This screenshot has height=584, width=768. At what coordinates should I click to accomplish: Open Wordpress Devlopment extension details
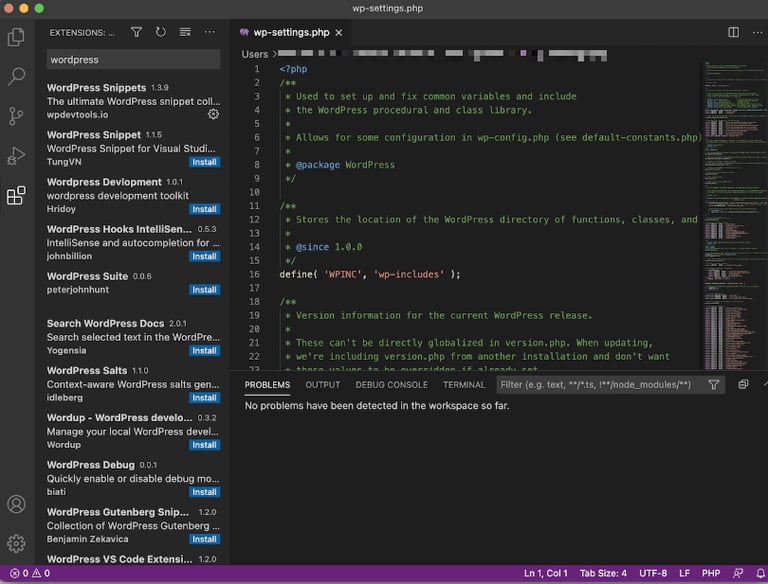click(133, 195)
